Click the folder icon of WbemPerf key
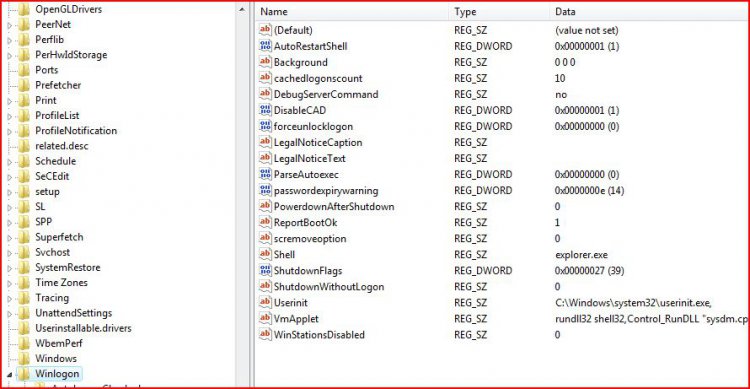 24,343
